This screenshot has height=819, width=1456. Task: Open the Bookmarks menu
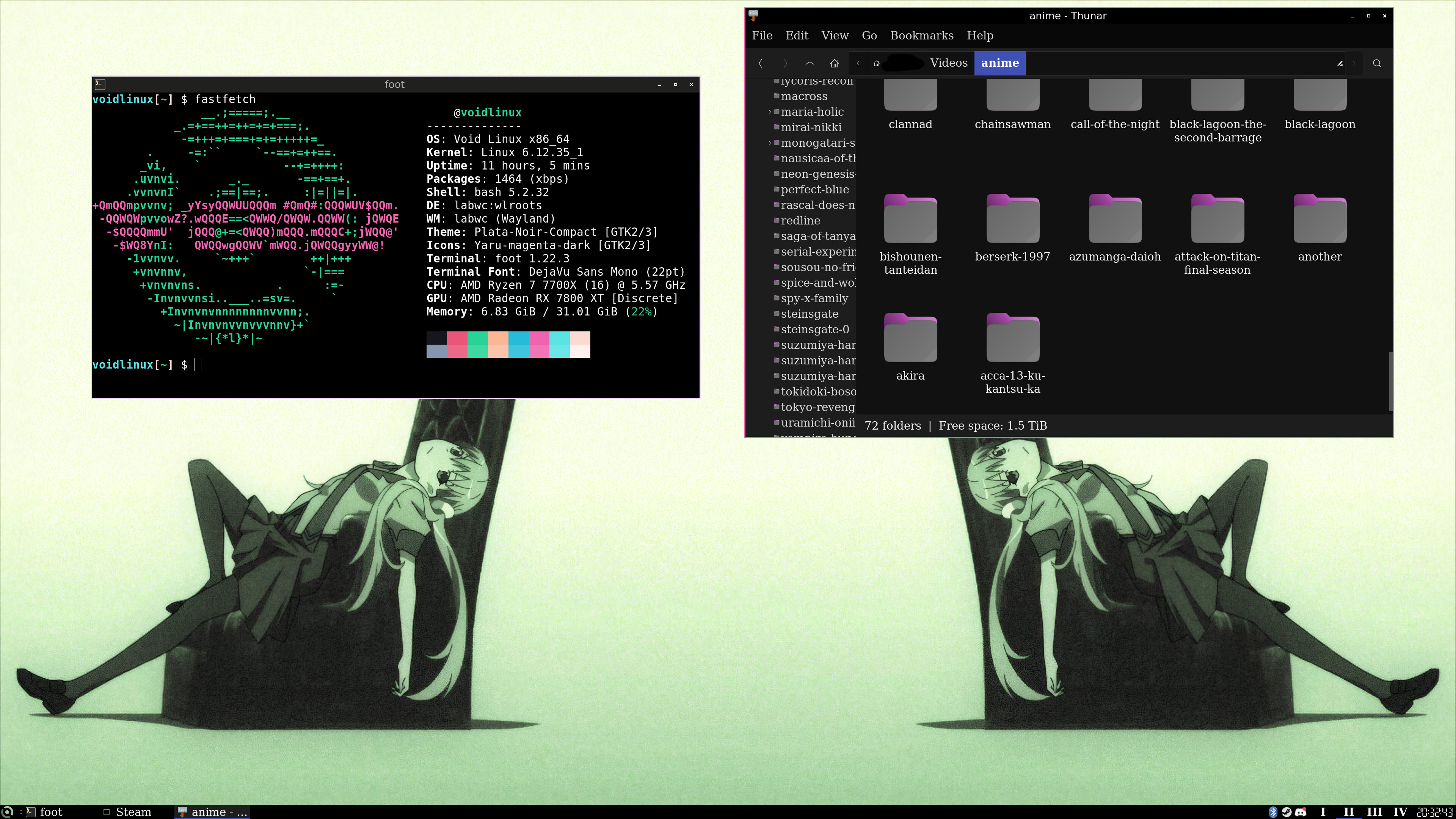[x=921, y=36]
